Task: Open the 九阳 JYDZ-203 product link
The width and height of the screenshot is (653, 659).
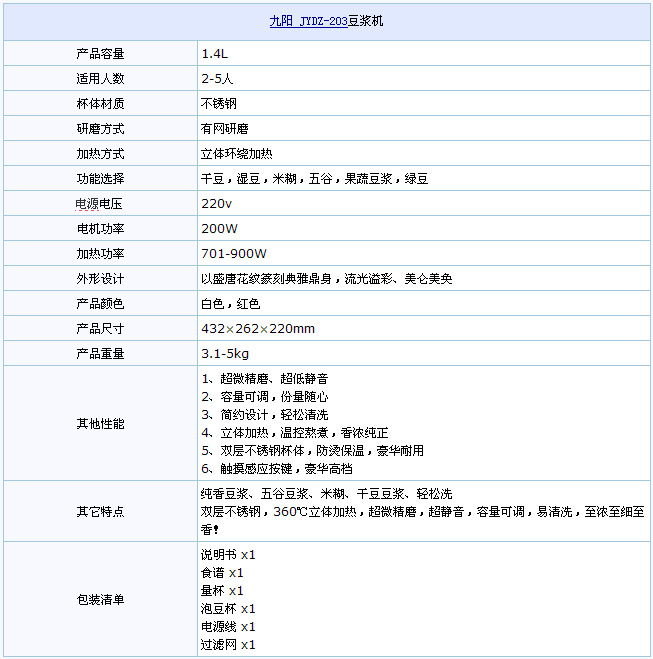Action: (x=308, y=20)
